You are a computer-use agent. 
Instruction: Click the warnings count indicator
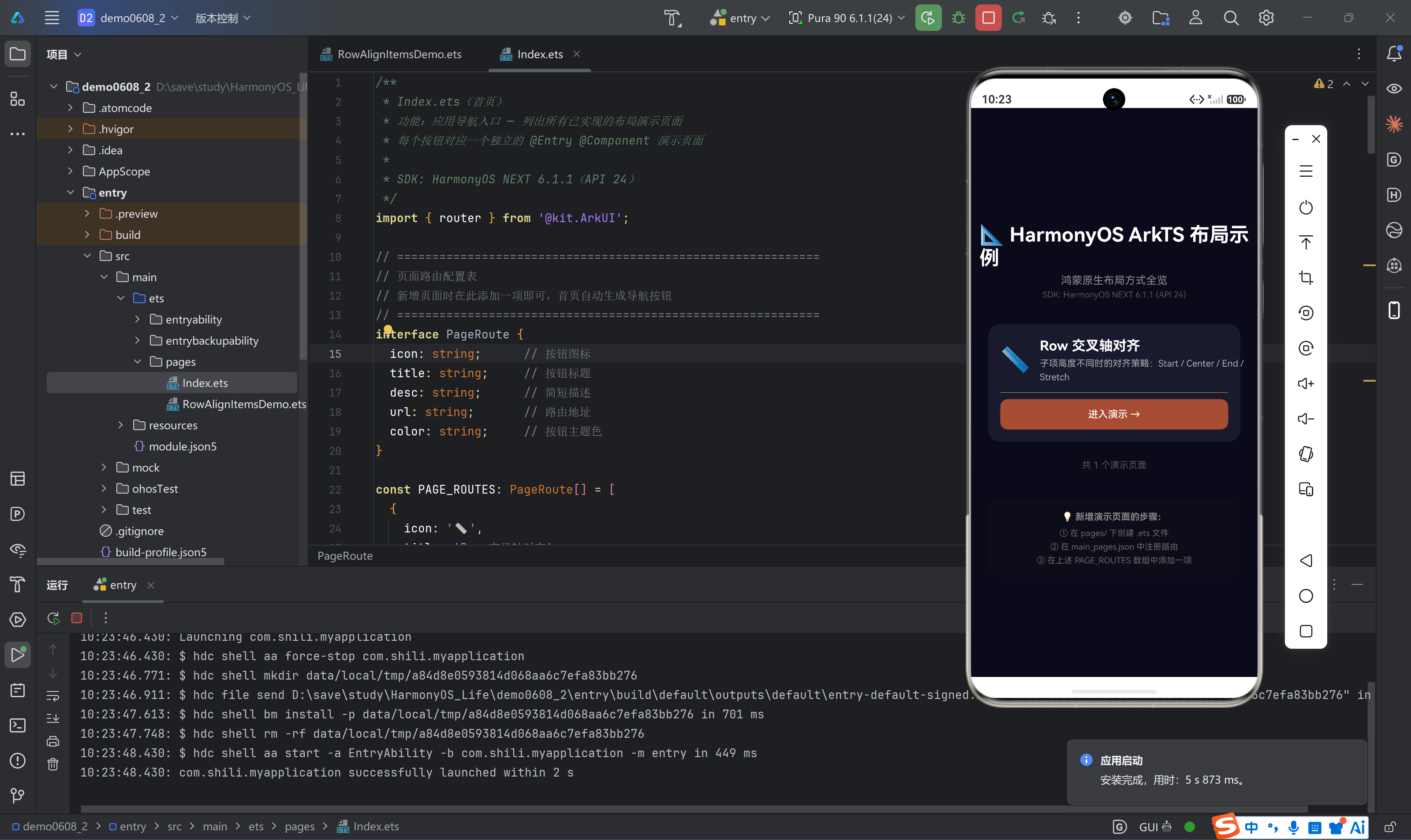[1324, 84]
